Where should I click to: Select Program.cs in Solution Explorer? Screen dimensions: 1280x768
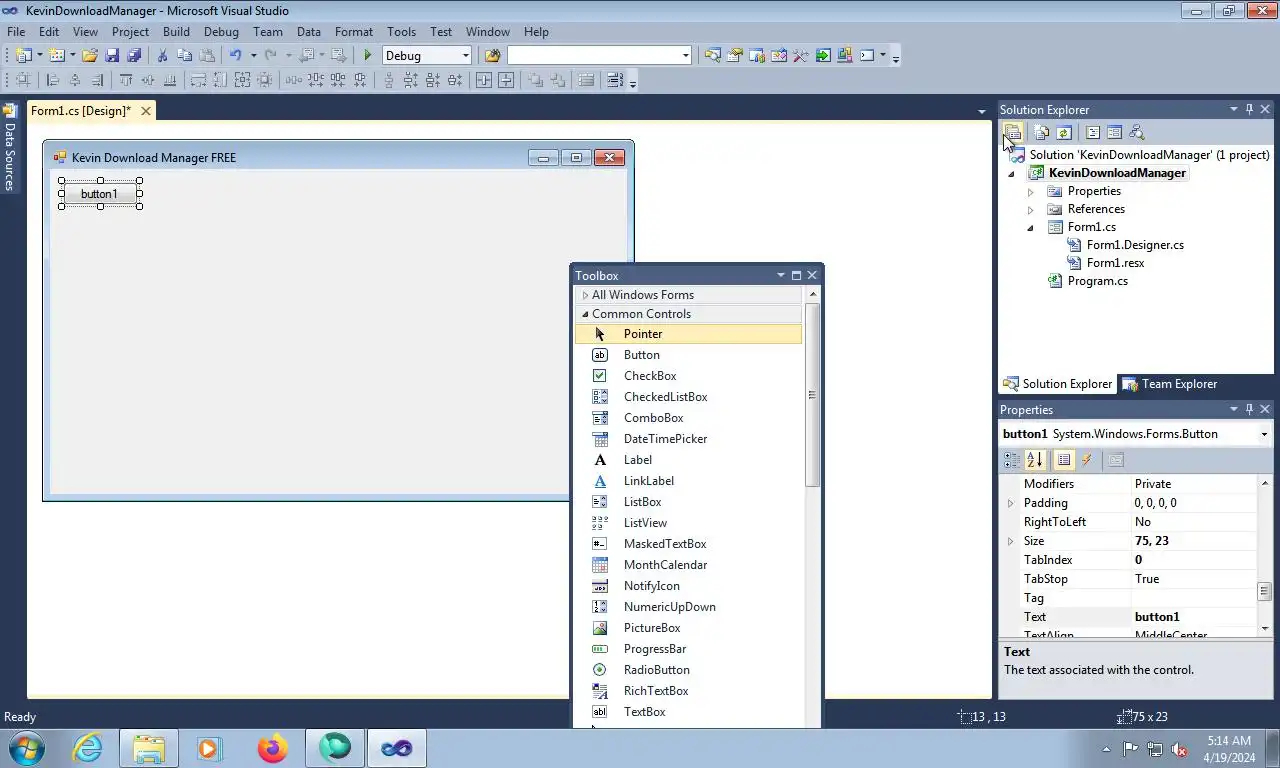[1097, 281]
